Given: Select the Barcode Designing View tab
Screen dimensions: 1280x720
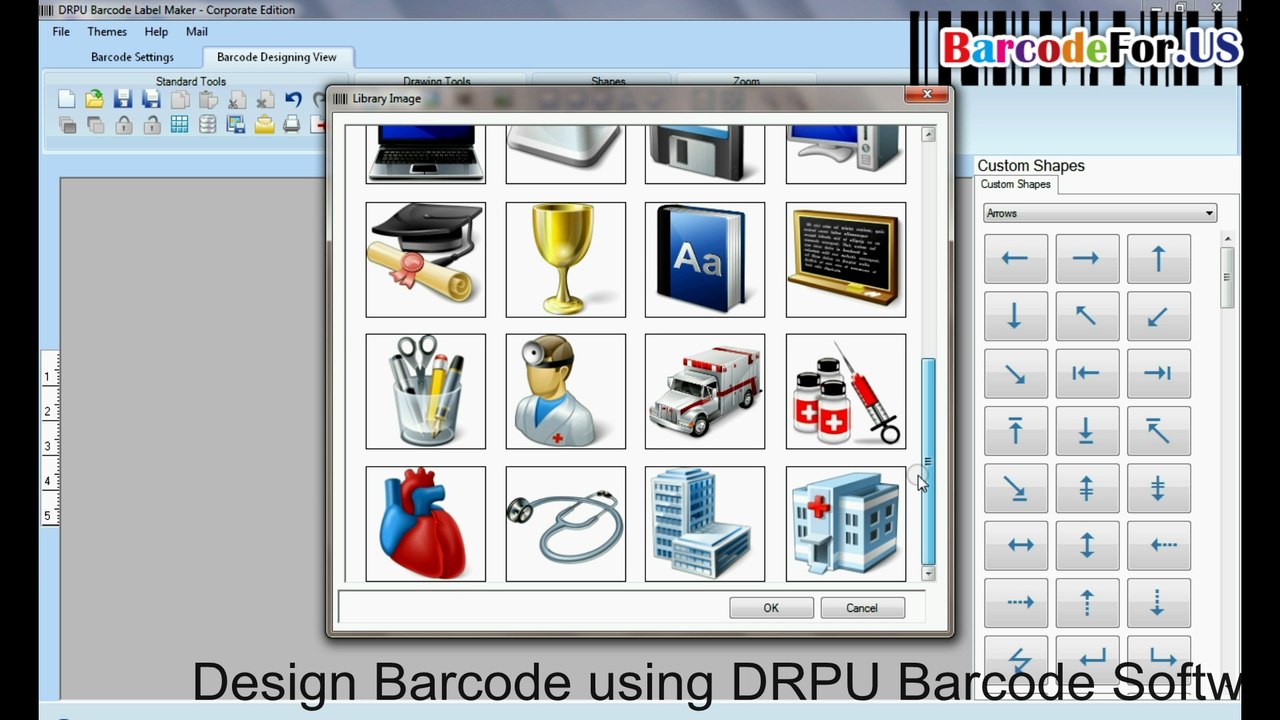Looking at the screenshot, I should click(277, 57).
